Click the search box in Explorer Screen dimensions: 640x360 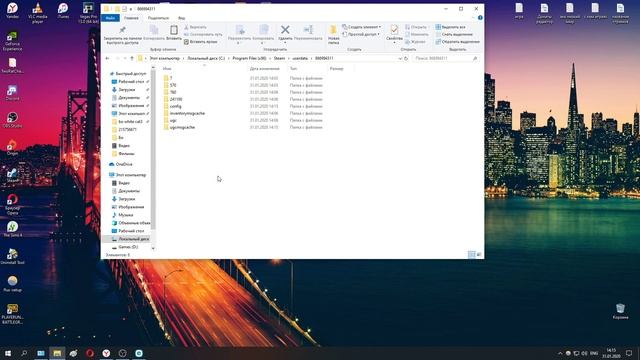[445, 58]
